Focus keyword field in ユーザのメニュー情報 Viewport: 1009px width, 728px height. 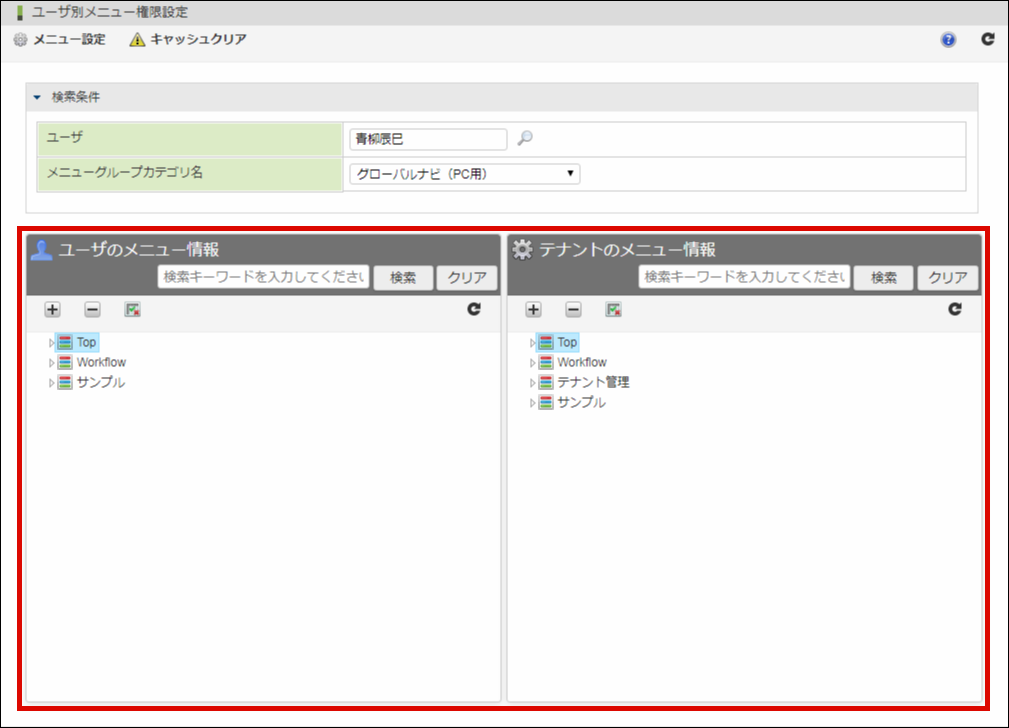pos(263,277)
